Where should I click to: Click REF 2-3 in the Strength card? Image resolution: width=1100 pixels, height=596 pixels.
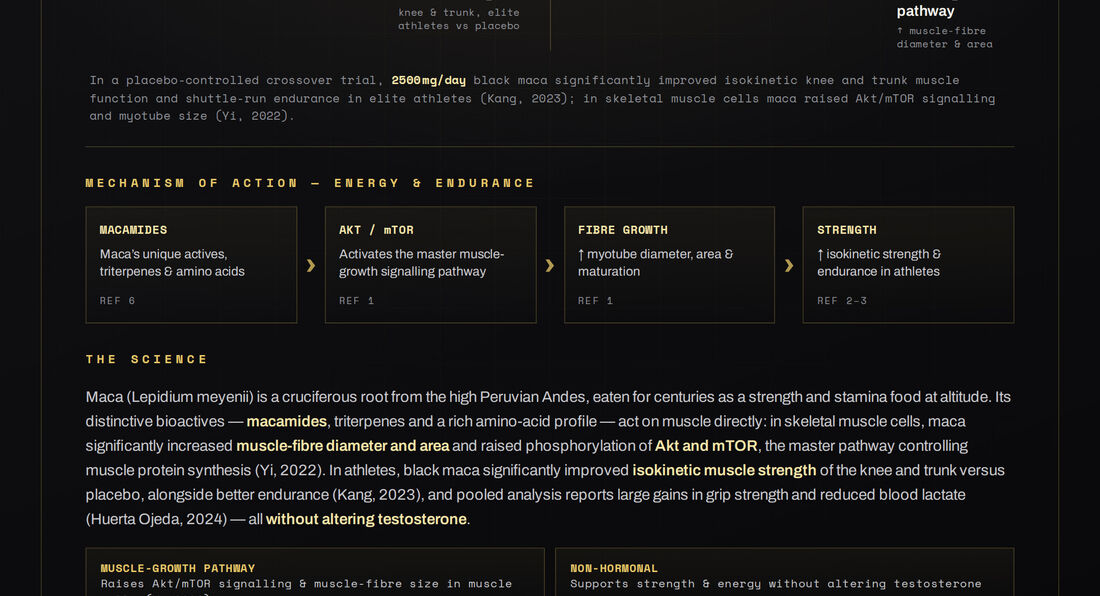tap(842, 301)
